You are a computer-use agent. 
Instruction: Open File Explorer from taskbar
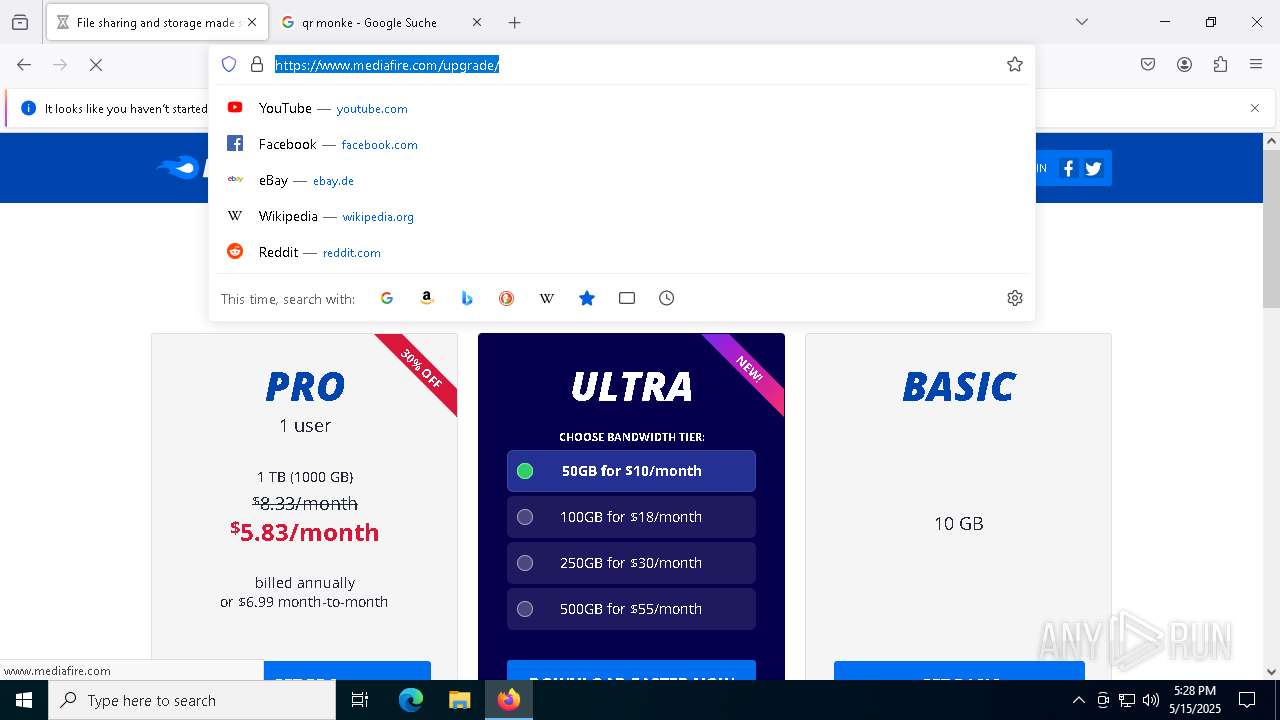[459, 700]
